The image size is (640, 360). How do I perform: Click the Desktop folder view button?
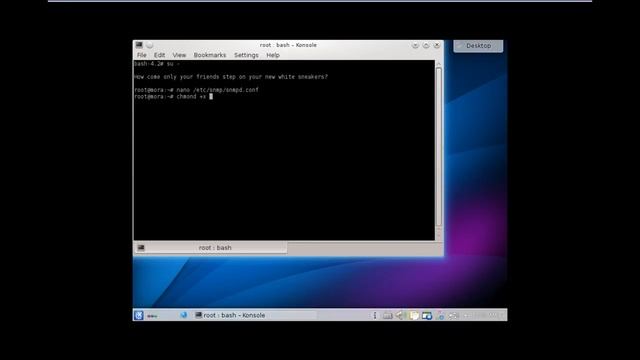pos(478,46)
